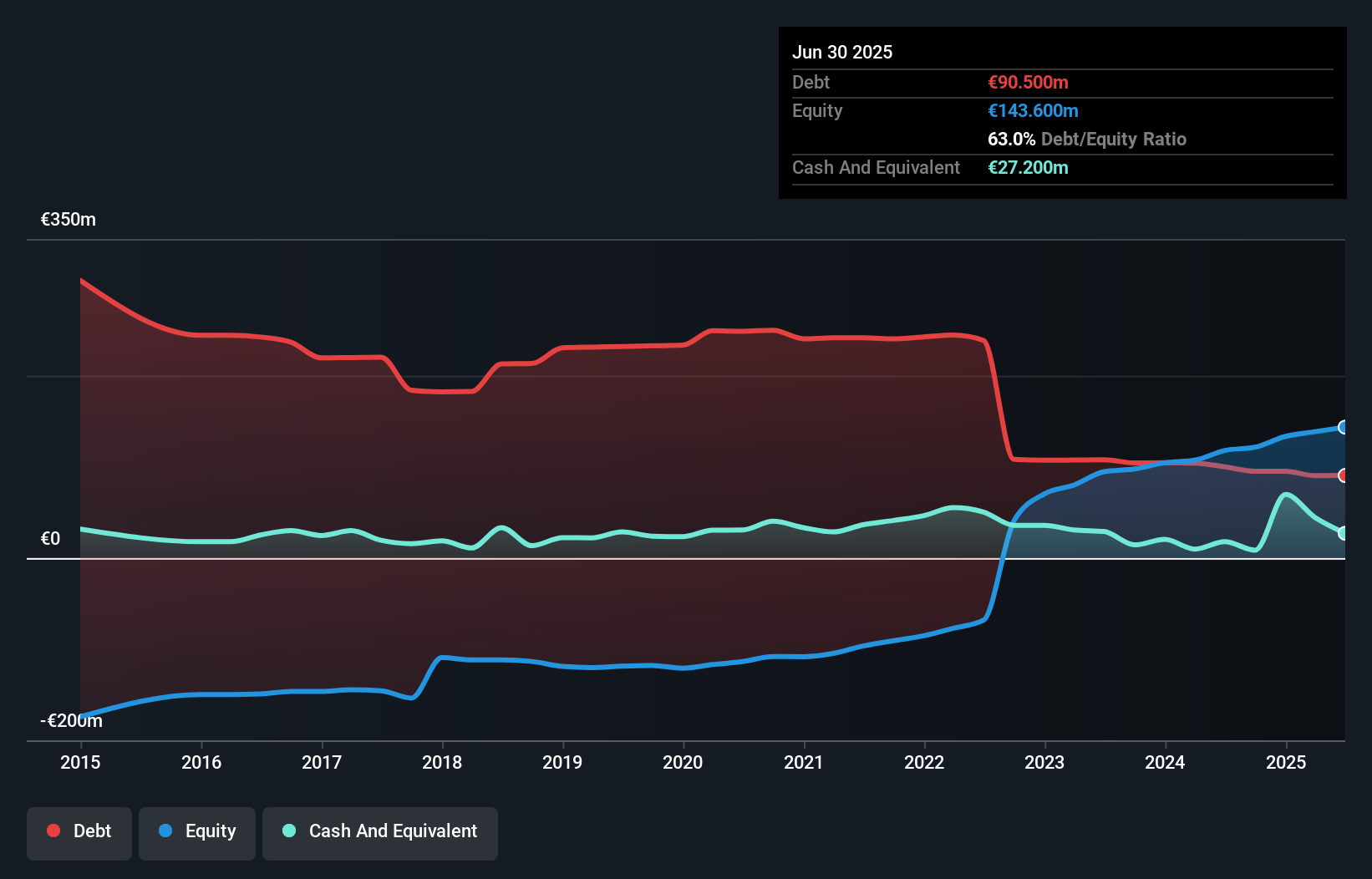The image size is (1372, 879).
Task: Select the 2025 year label
Action: pos(1286,762)
